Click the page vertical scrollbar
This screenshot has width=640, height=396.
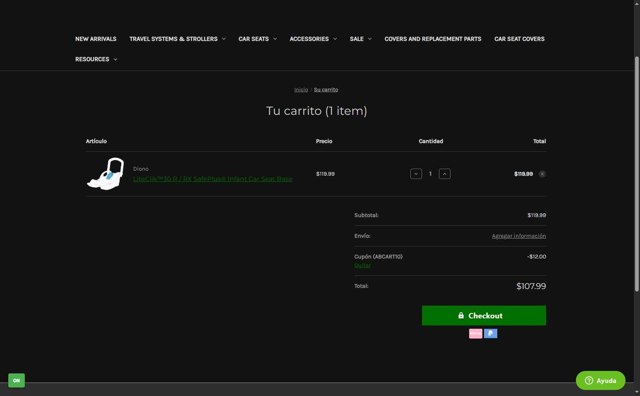pyautogui.click(x=636, y=174)
